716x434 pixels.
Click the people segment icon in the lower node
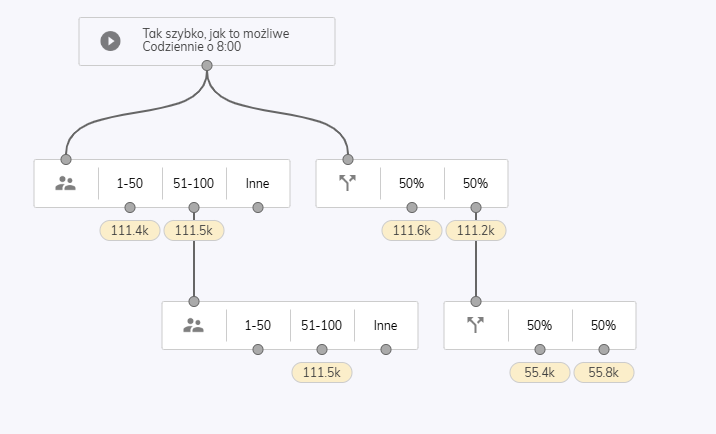point(194,325)
